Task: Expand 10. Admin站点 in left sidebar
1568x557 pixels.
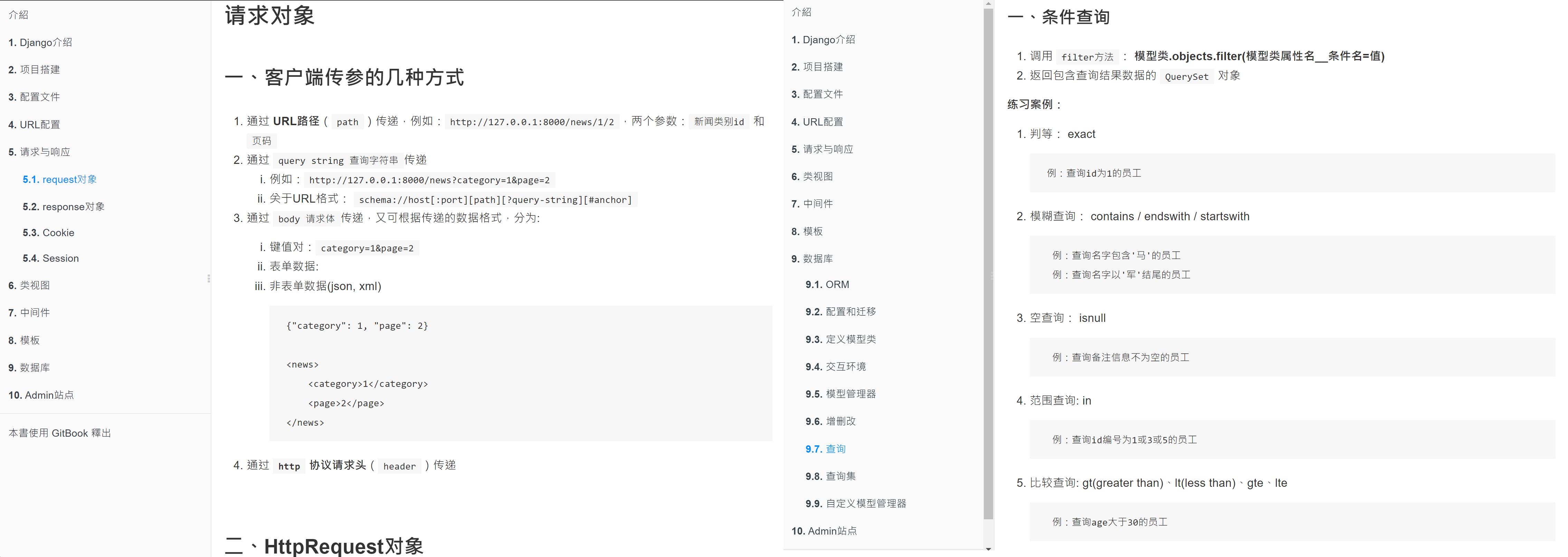Action: (41, 395)
